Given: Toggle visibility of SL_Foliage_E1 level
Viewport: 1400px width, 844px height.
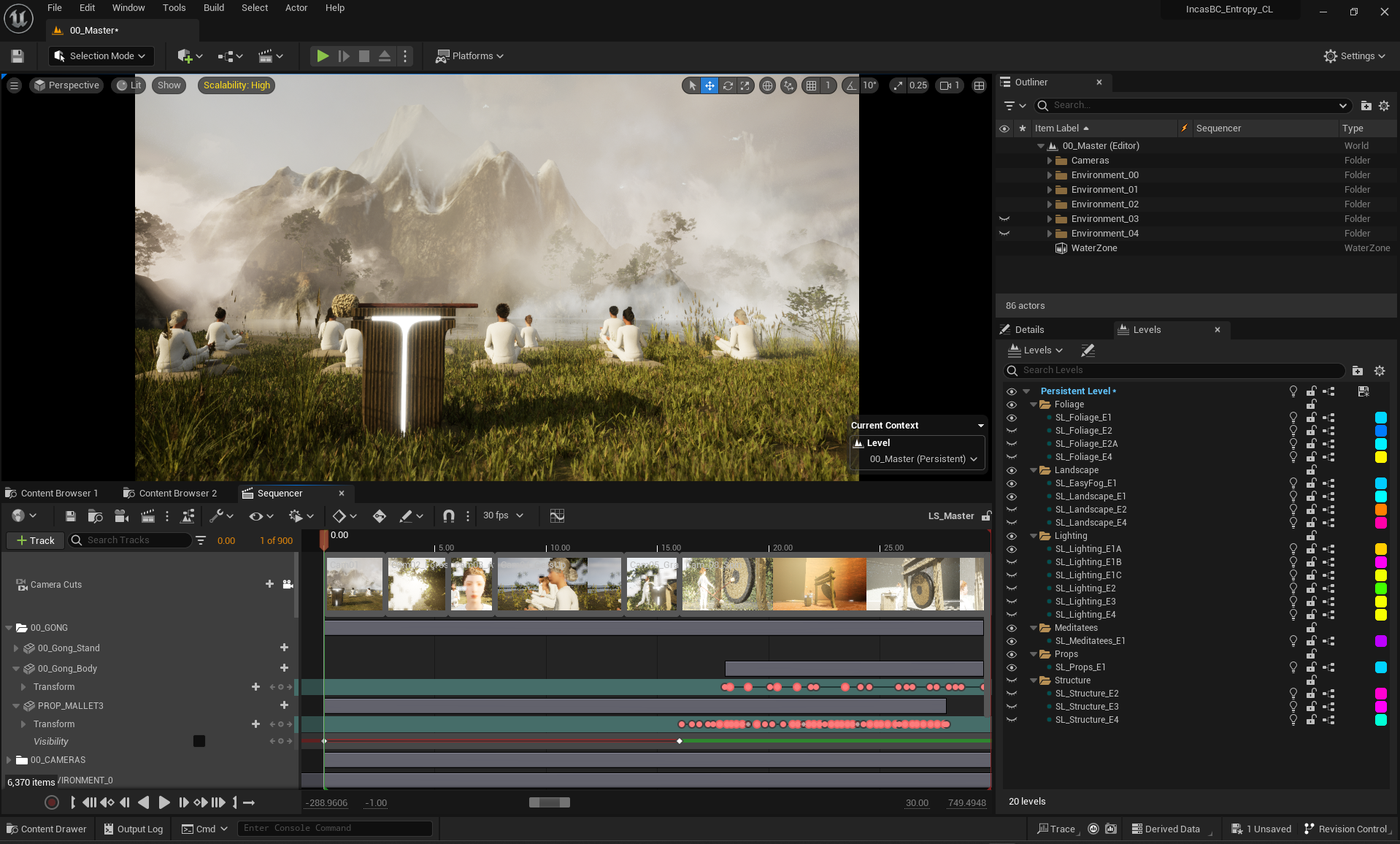Looking at the screenshot, I should tap(1012, 418).
